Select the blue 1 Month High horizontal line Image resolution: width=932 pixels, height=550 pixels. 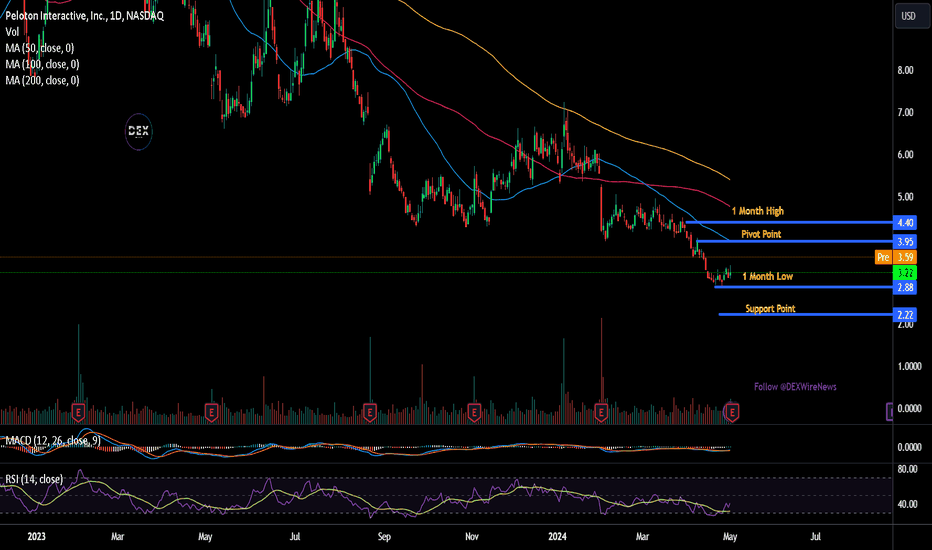(789, 222)
